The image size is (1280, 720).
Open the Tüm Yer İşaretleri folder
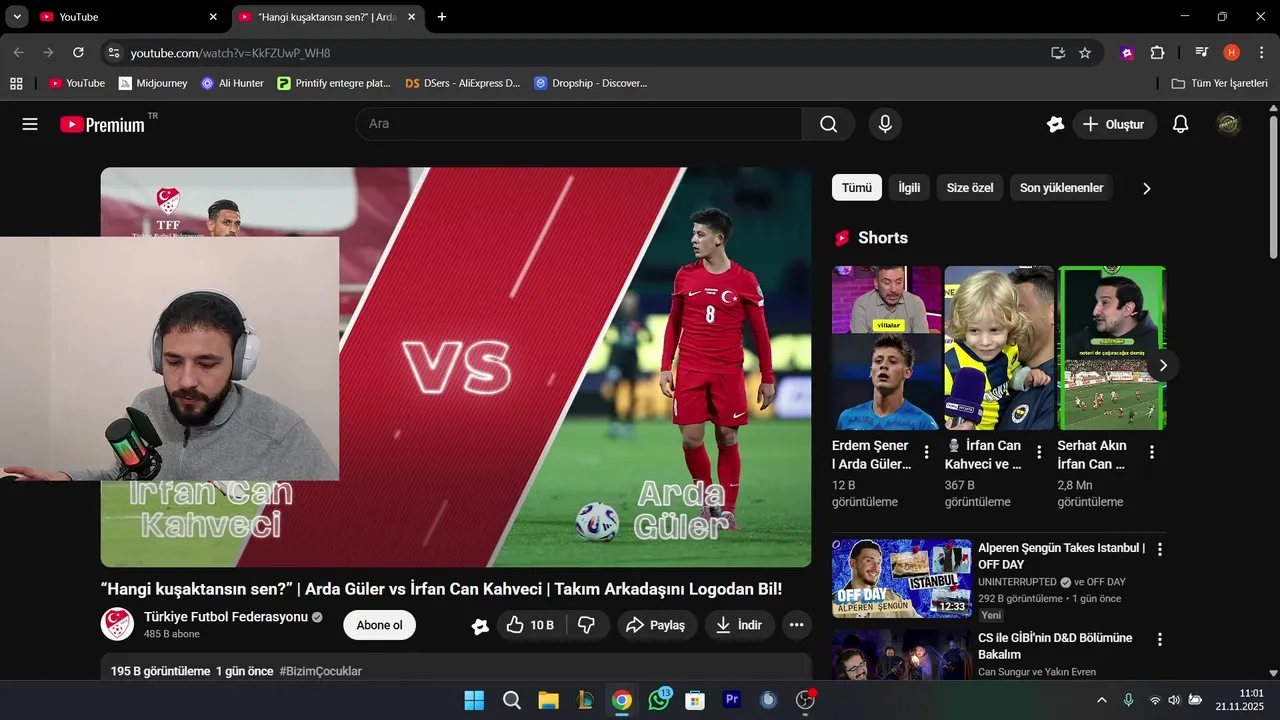pos(1219,83)
